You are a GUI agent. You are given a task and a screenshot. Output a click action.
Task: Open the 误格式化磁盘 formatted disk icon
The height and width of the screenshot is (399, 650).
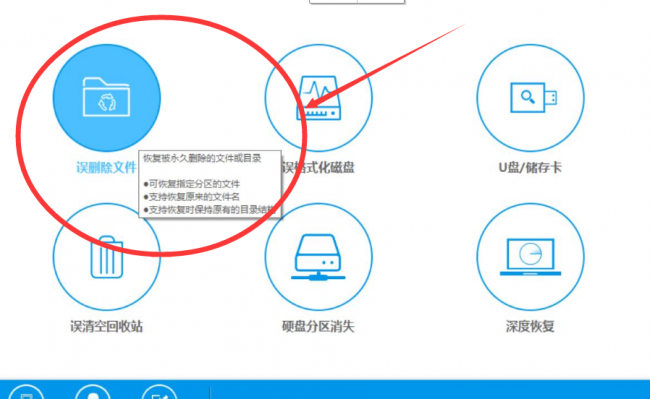pos(318,98)
